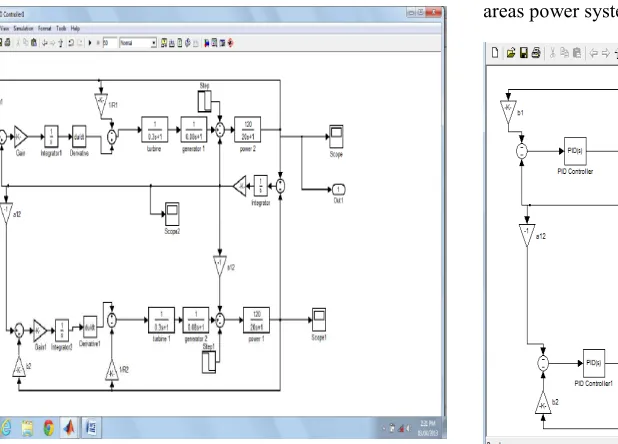The height and width of the screenshot is (444, 618).
Task: Click the Copy icon in Controller window toolbar
Action: tap(26, 43)
